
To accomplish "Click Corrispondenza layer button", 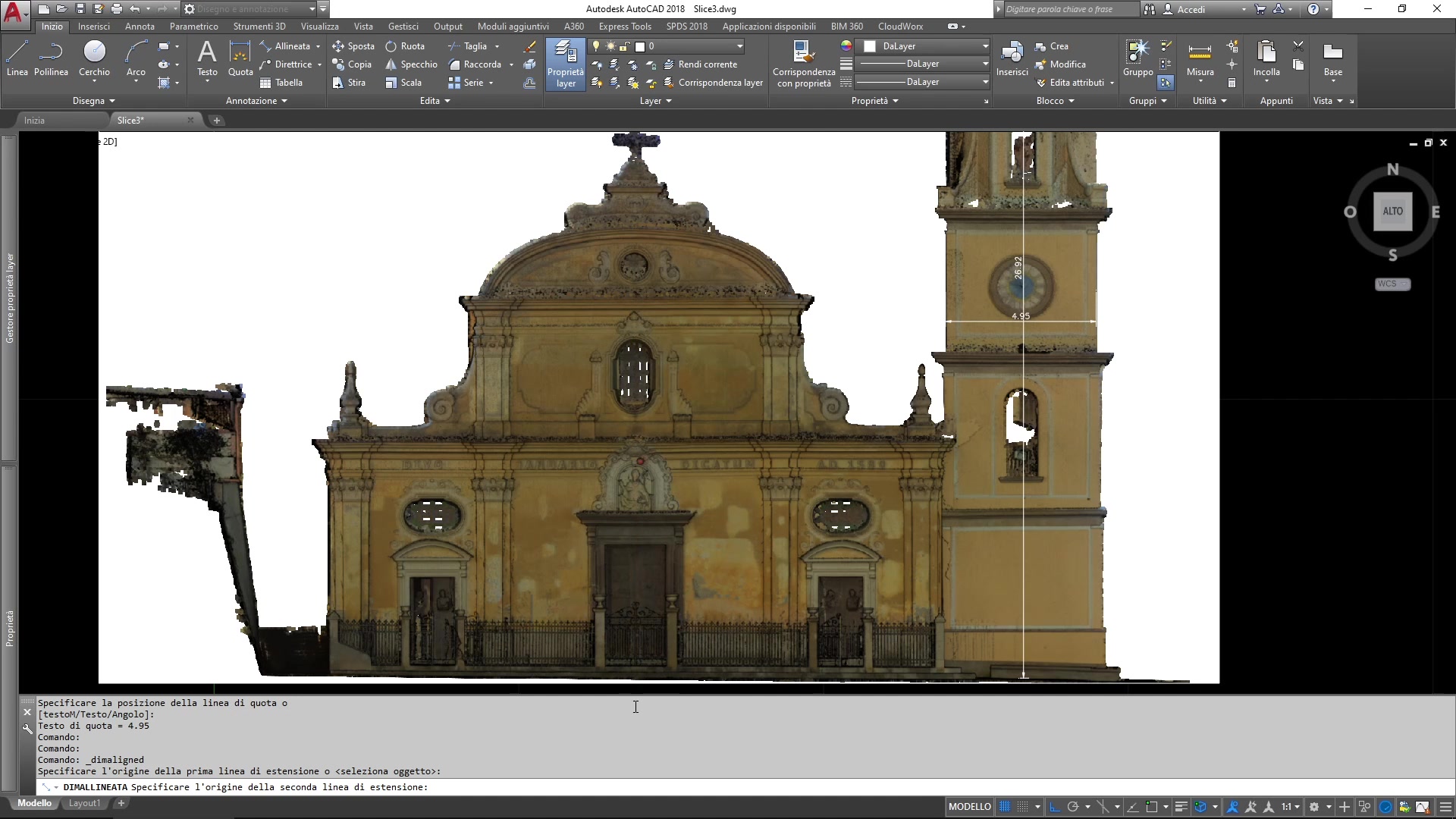I will pyautogui.click(x=713, y=83).
